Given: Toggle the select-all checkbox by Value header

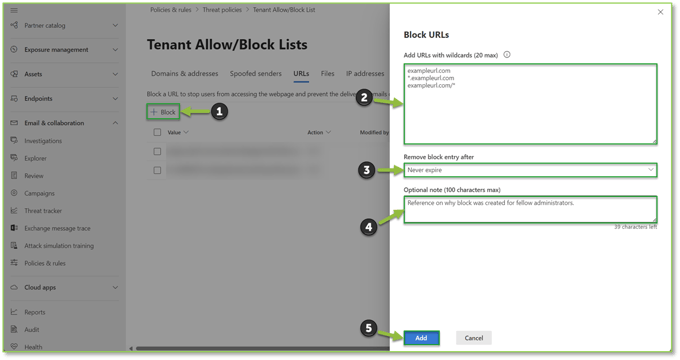Looking at the screenshot, I should (157, 132).
